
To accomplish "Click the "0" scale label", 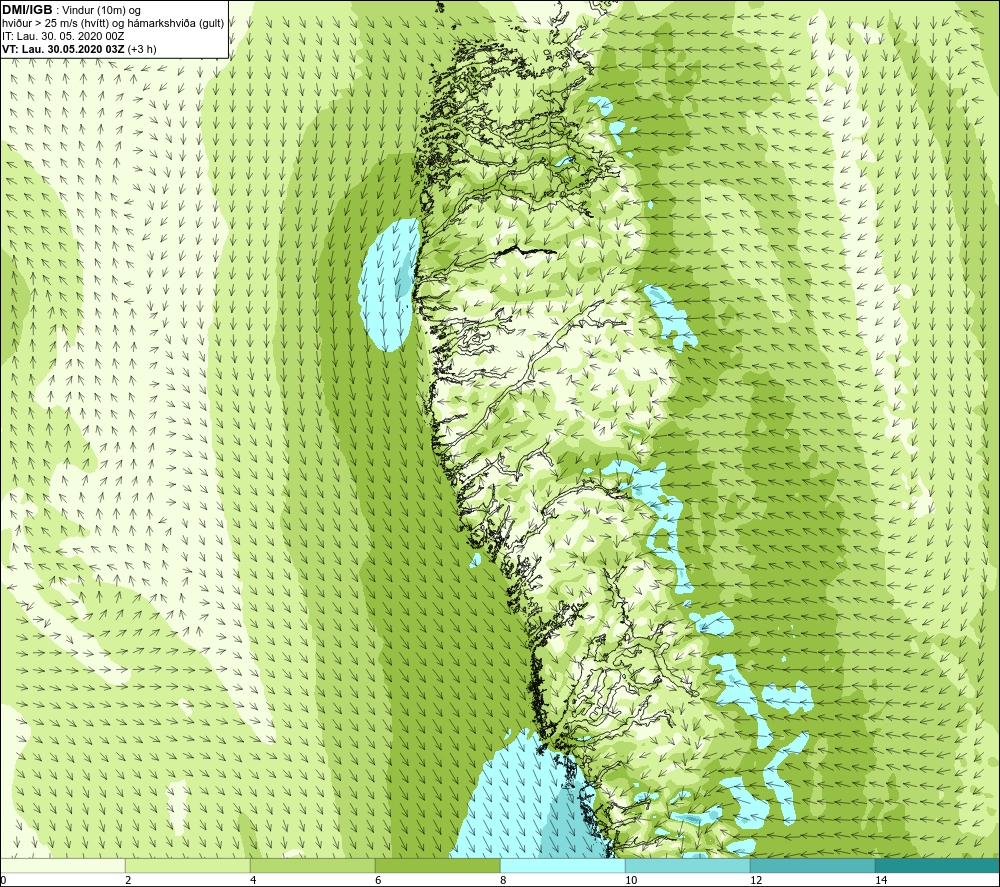I will click(3, 880).
